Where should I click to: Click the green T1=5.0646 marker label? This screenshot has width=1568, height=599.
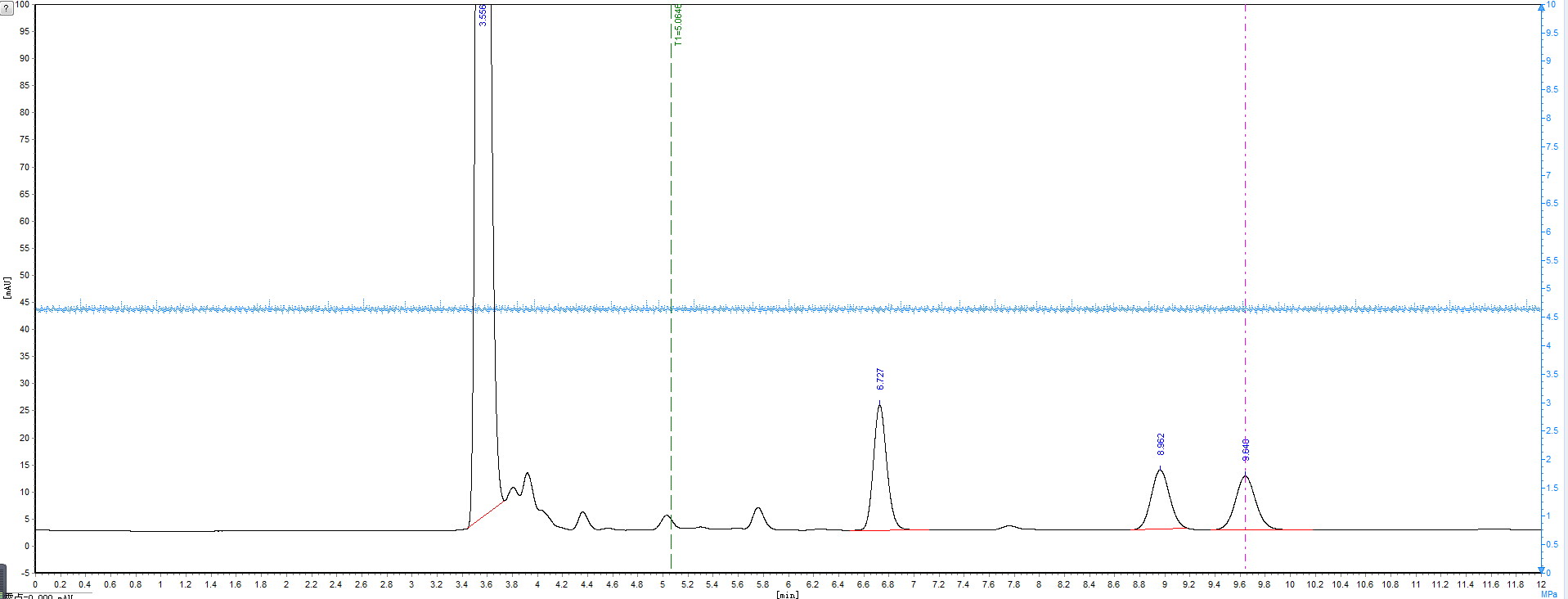(x=677, y=25)
